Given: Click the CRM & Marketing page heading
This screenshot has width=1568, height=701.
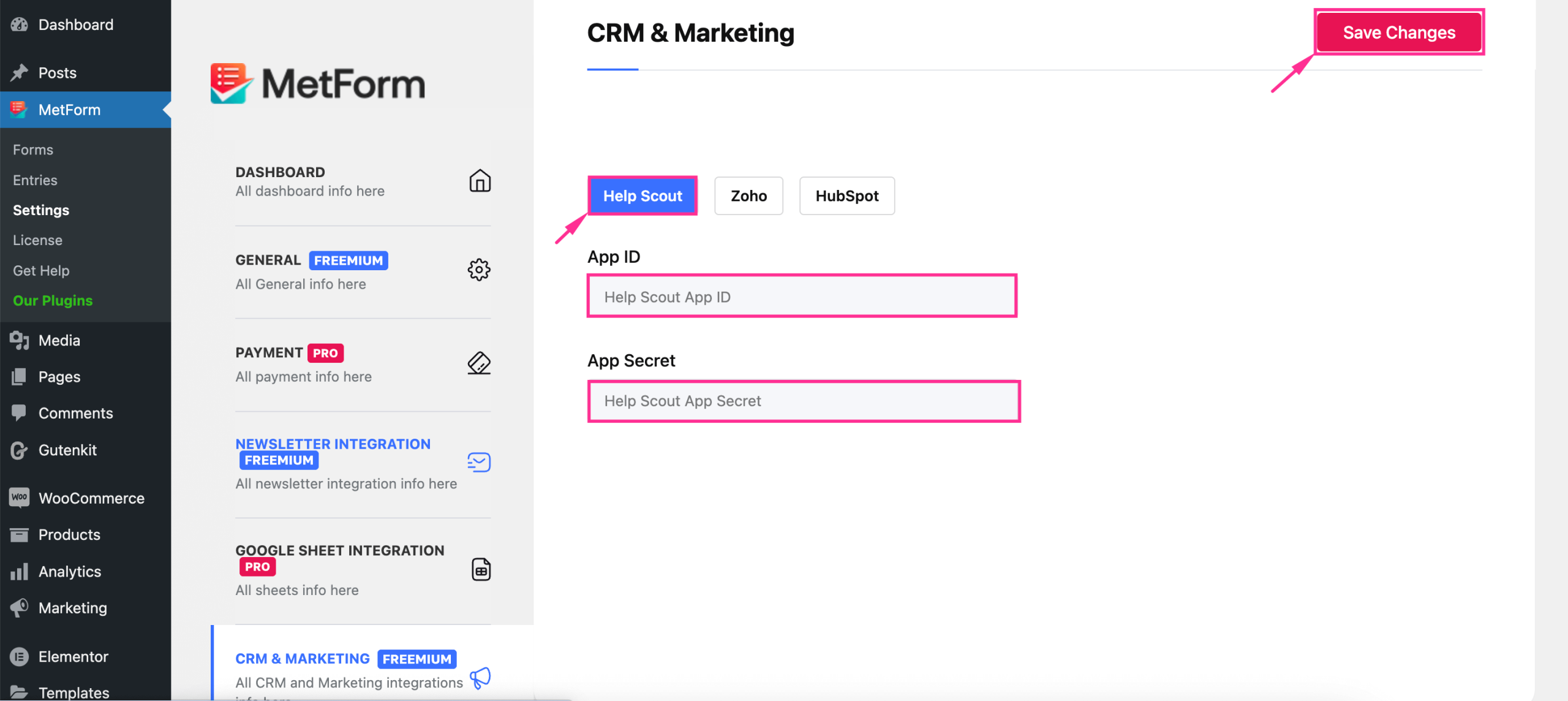Looking at the screenshot, I should 690,32.
